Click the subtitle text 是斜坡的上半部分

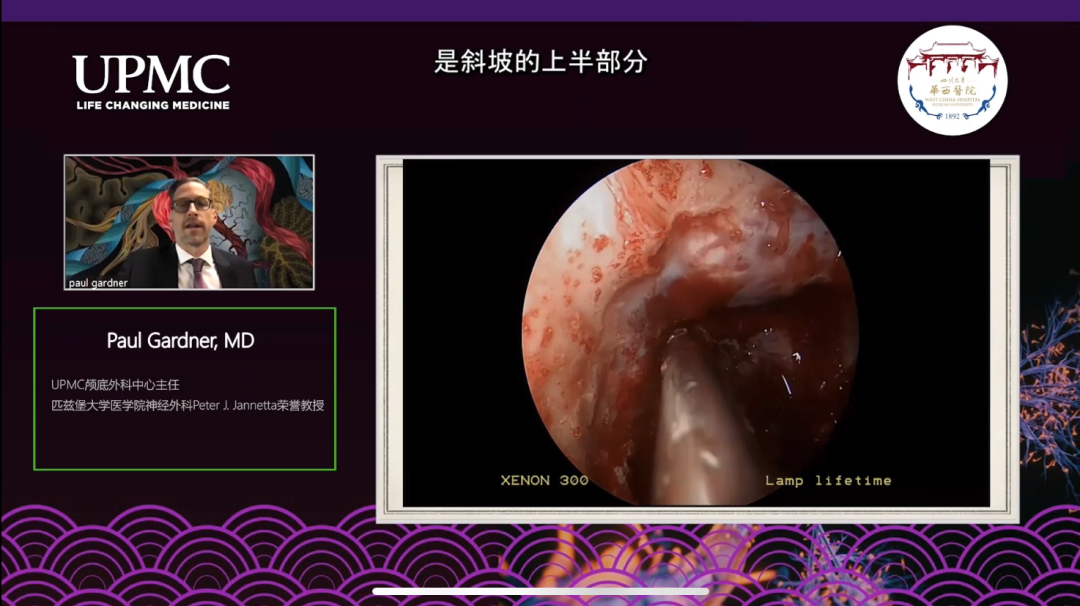pos(541,61)
